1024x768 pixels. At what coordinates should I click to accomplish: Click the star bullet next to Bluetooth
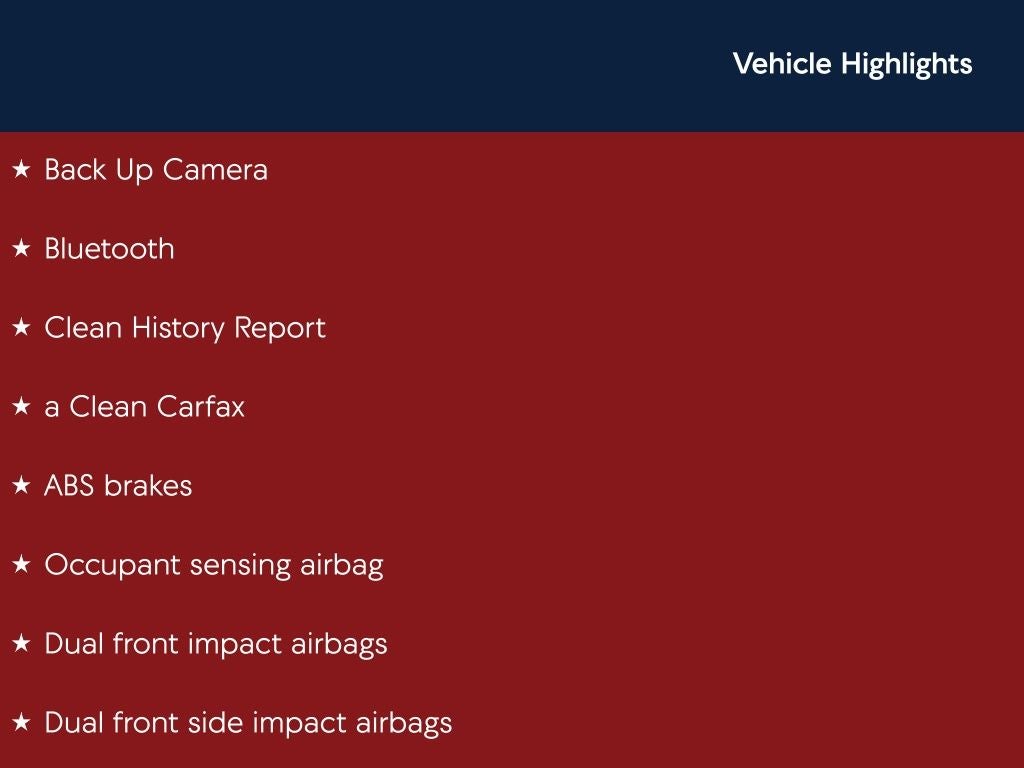(x=21, y=249)
